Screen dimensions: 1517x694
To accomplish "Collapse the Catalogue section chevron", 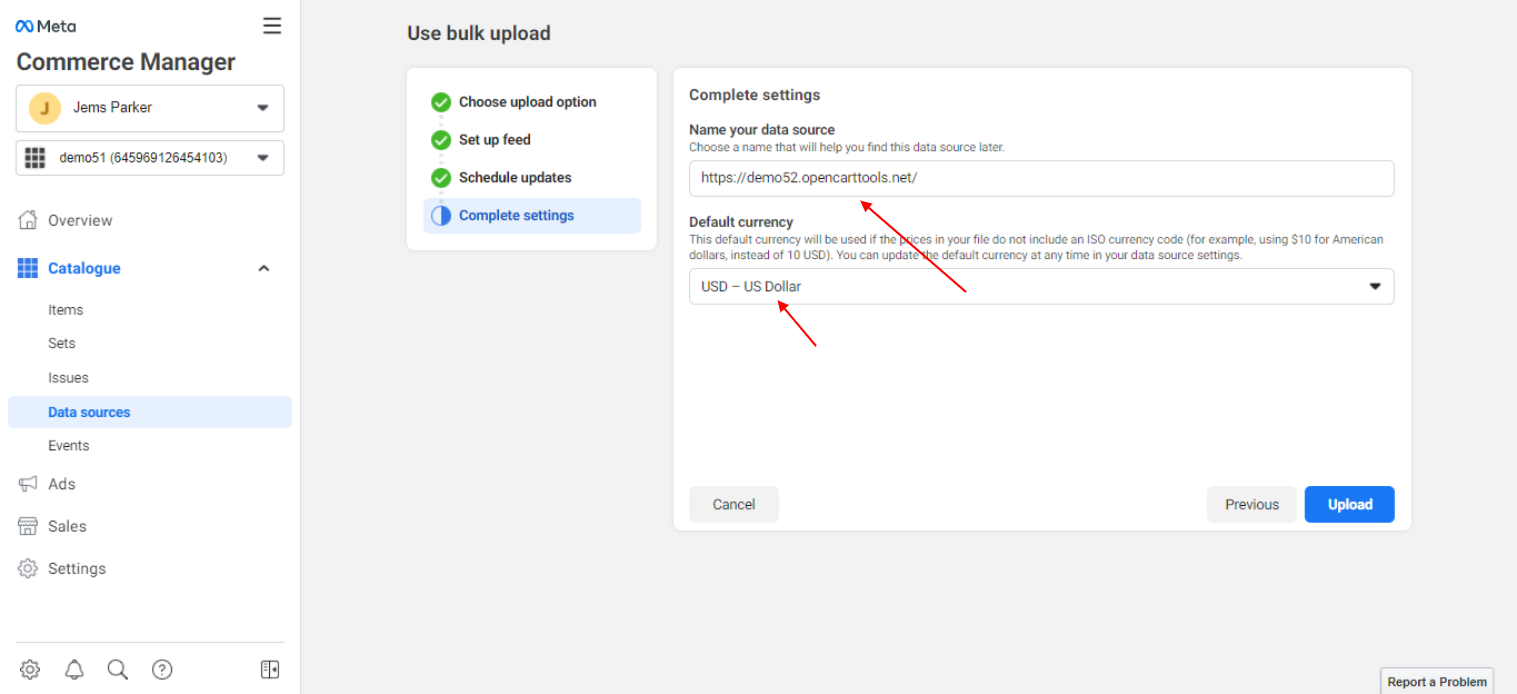I will [264, 268].
